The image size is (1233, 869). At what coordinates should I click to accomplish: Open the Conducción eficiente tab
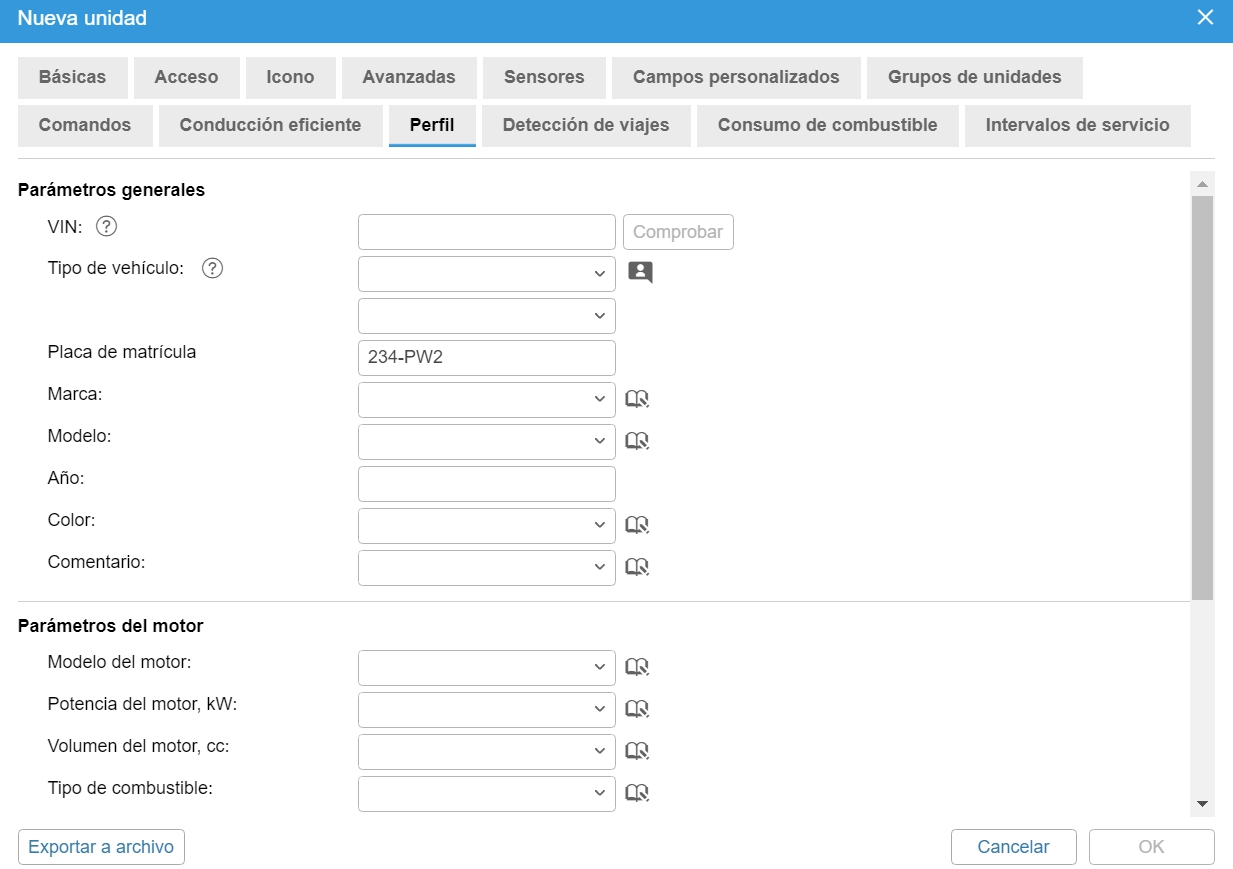[270, 126]
